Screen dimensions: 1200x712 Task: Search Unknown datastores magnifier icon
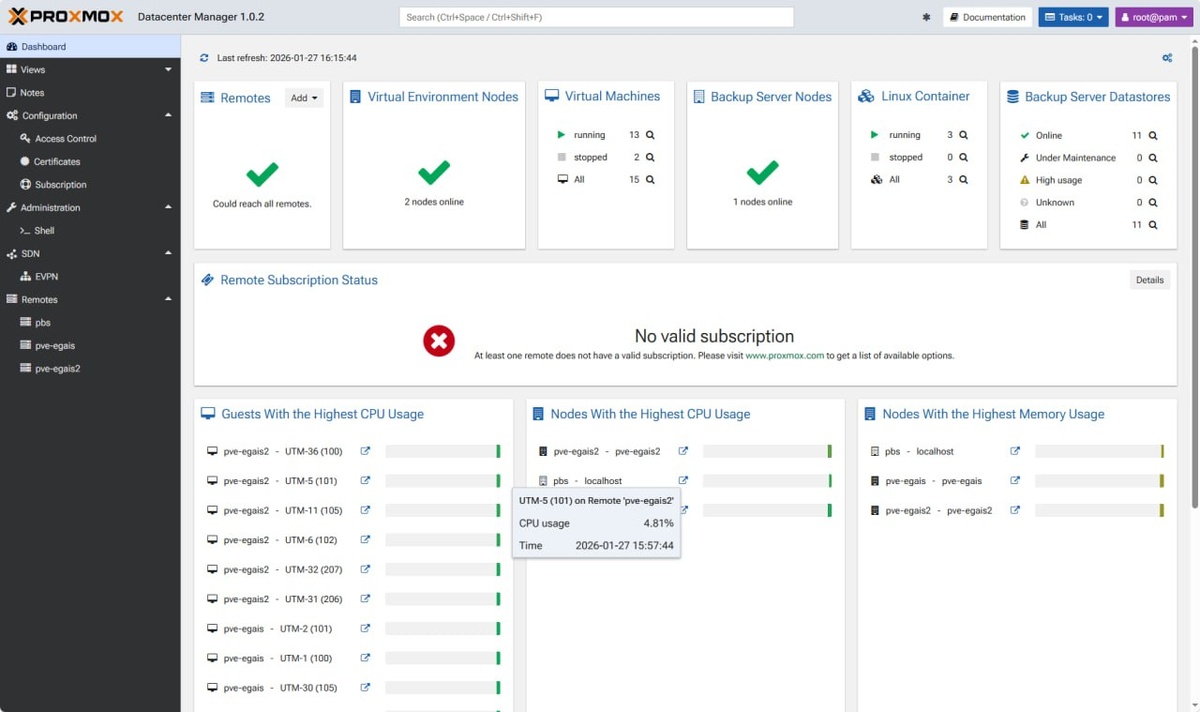(1153, 202)
